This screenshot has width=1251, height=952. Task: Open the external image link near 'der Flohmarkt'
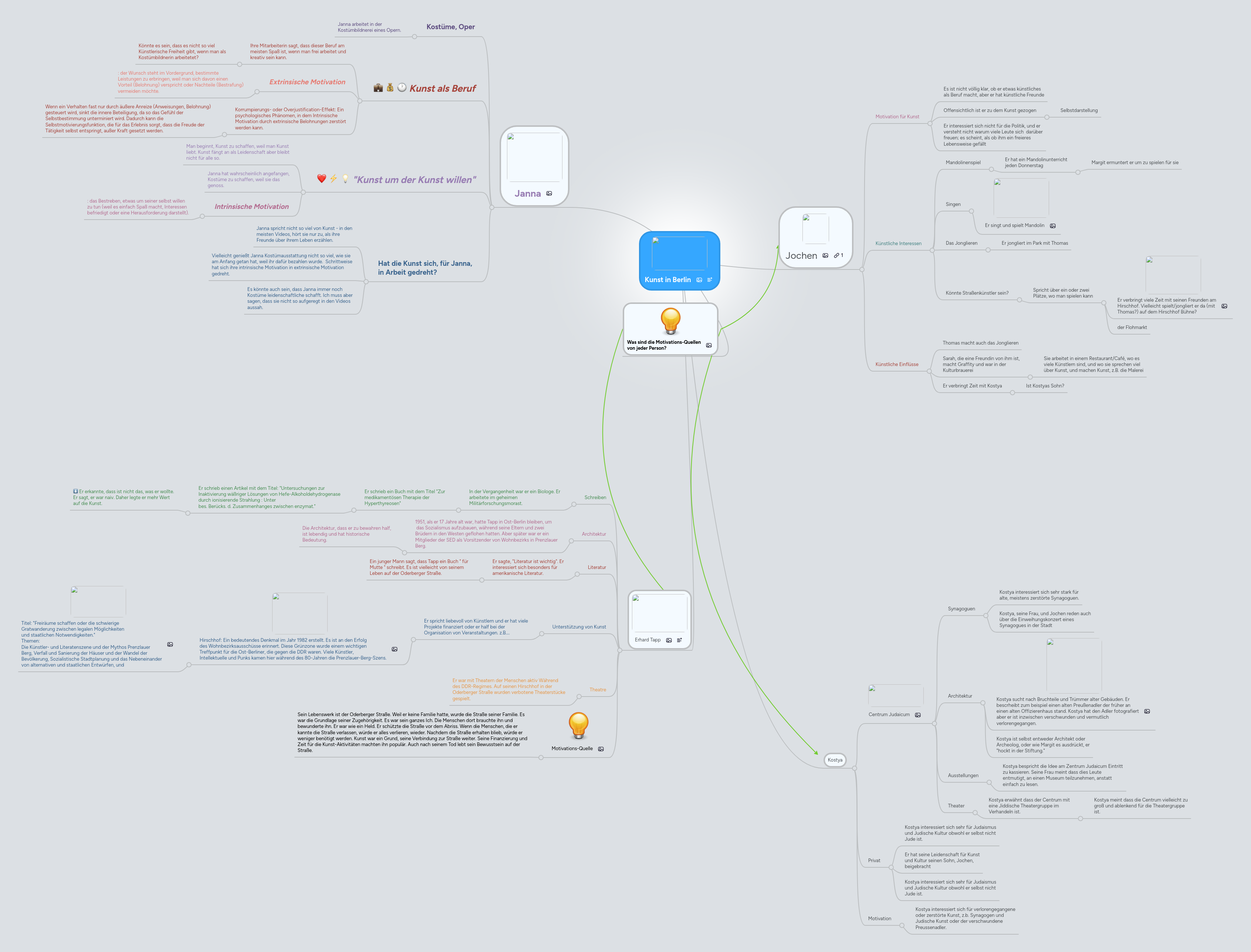(1224, 306)
